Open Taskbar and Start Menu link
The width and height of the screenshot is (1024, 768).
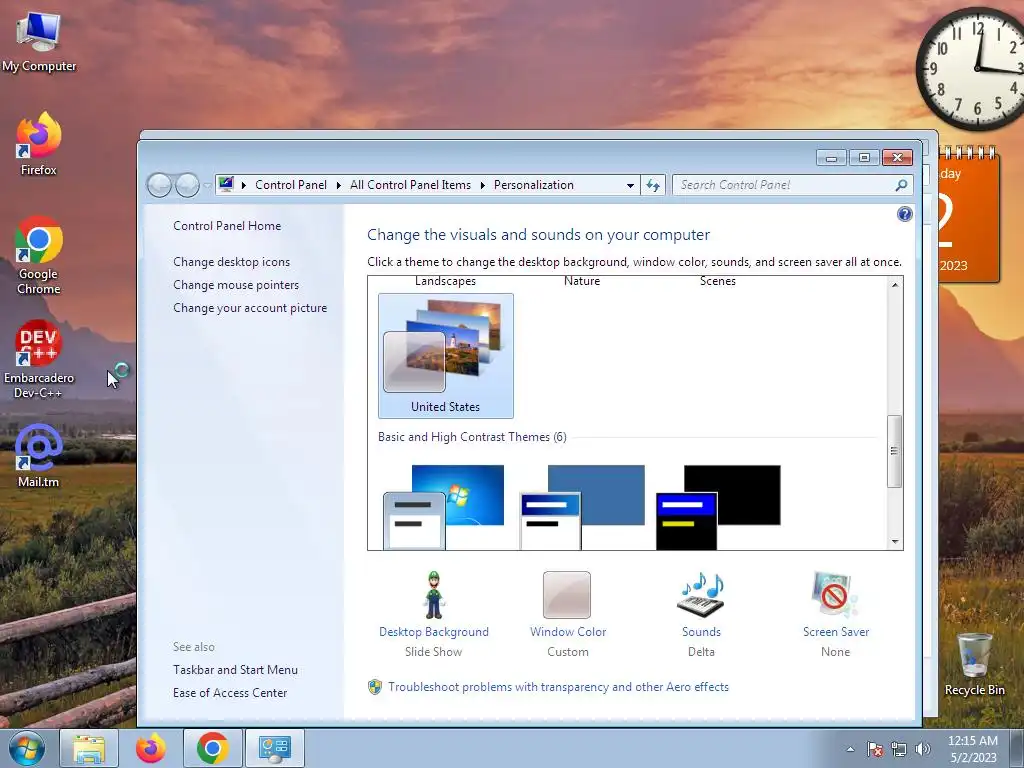click(235, 670)
